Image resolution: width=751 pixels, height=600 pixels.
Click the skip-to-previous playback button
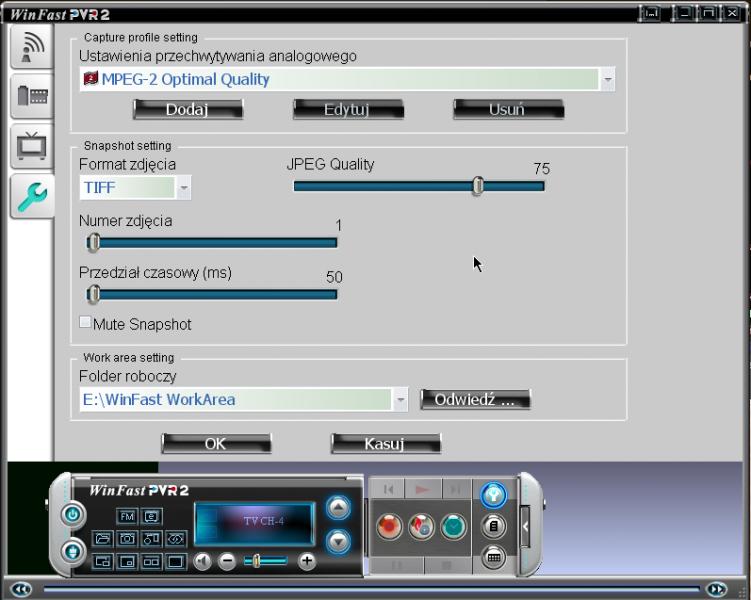[x=388, y=489]
